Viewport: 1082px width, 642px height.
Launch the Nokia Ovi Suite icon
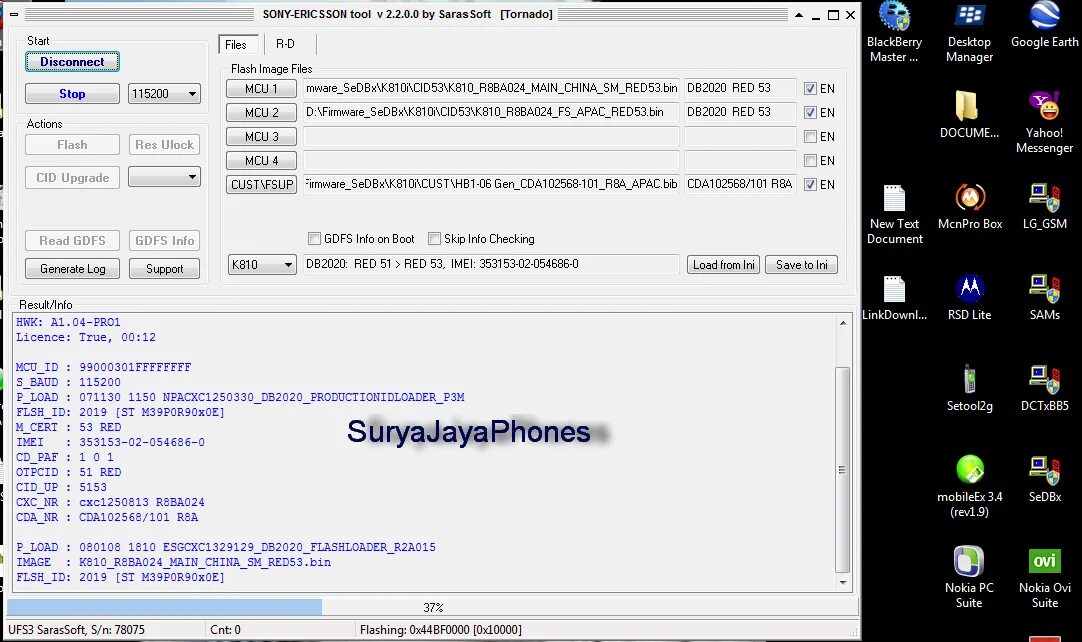1045,561
